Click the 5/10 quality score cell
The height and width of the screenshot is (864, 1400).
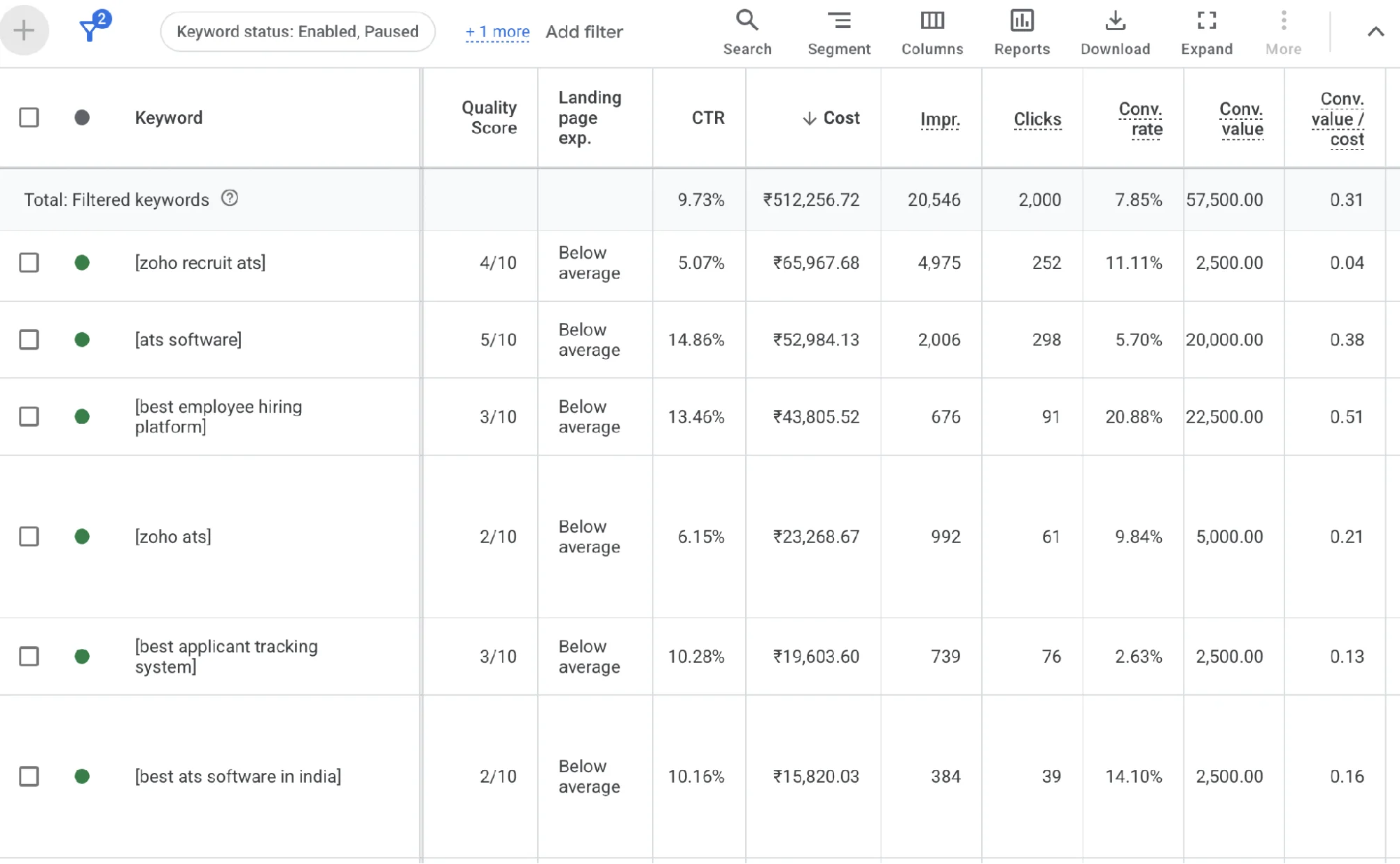(x=498, y=340)
